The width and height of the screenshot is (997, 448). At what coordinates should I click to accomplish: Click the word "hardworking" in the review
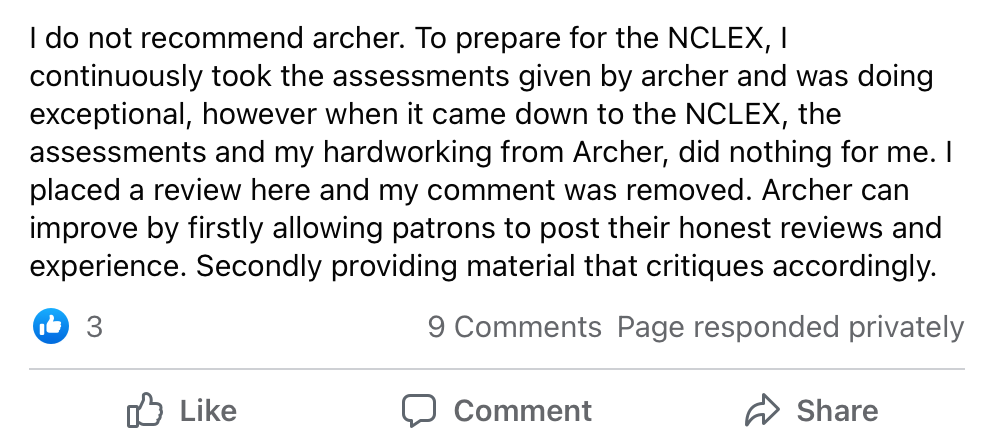pyautogui.click(x=407, y=153)
